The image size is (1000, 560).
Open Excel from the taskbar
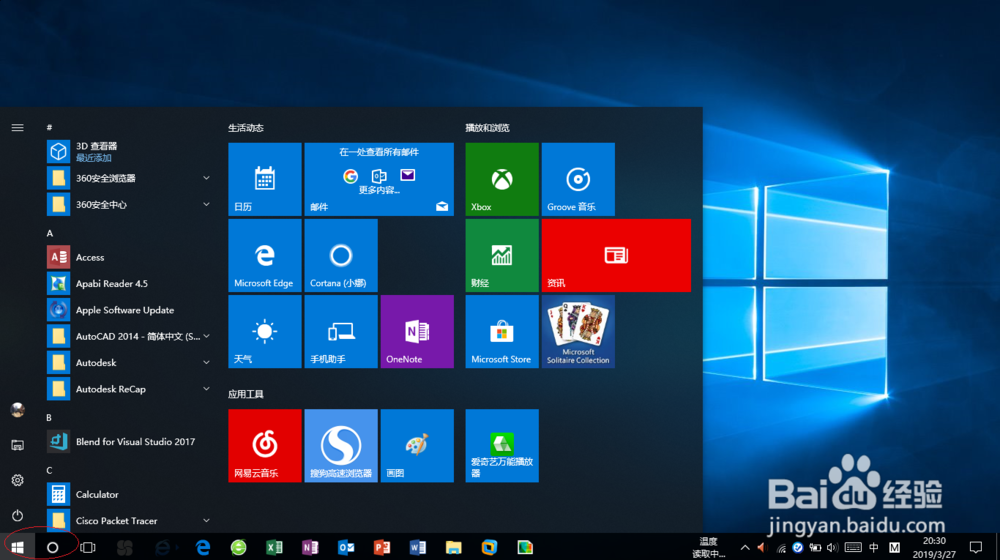coord(274,547)
